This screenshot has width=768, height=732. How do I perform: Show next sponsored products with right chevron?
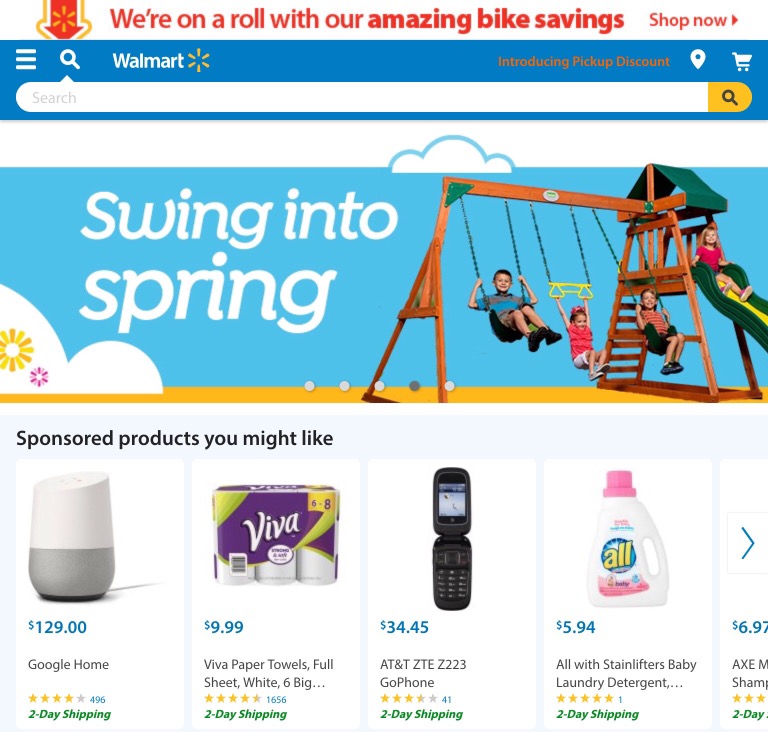[747, 543]
